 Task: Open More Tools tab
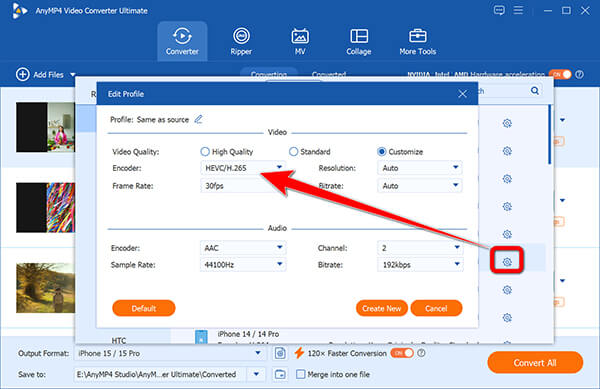(x=417, y=41)
